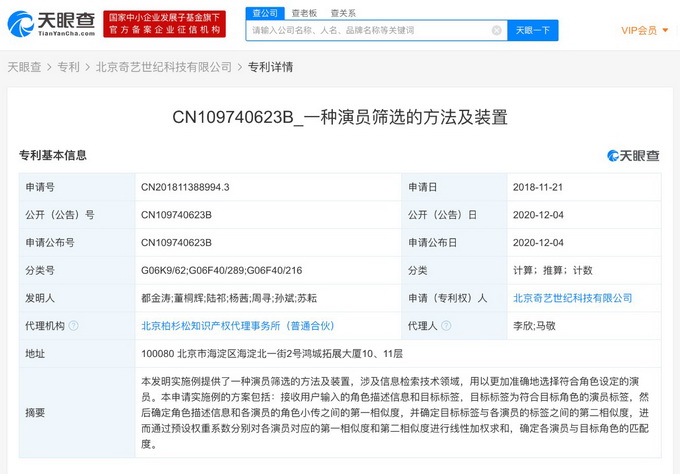Go to 天眼查 breadcrumb home link
The image size is (680, 474).
click(x=24, y=67)
